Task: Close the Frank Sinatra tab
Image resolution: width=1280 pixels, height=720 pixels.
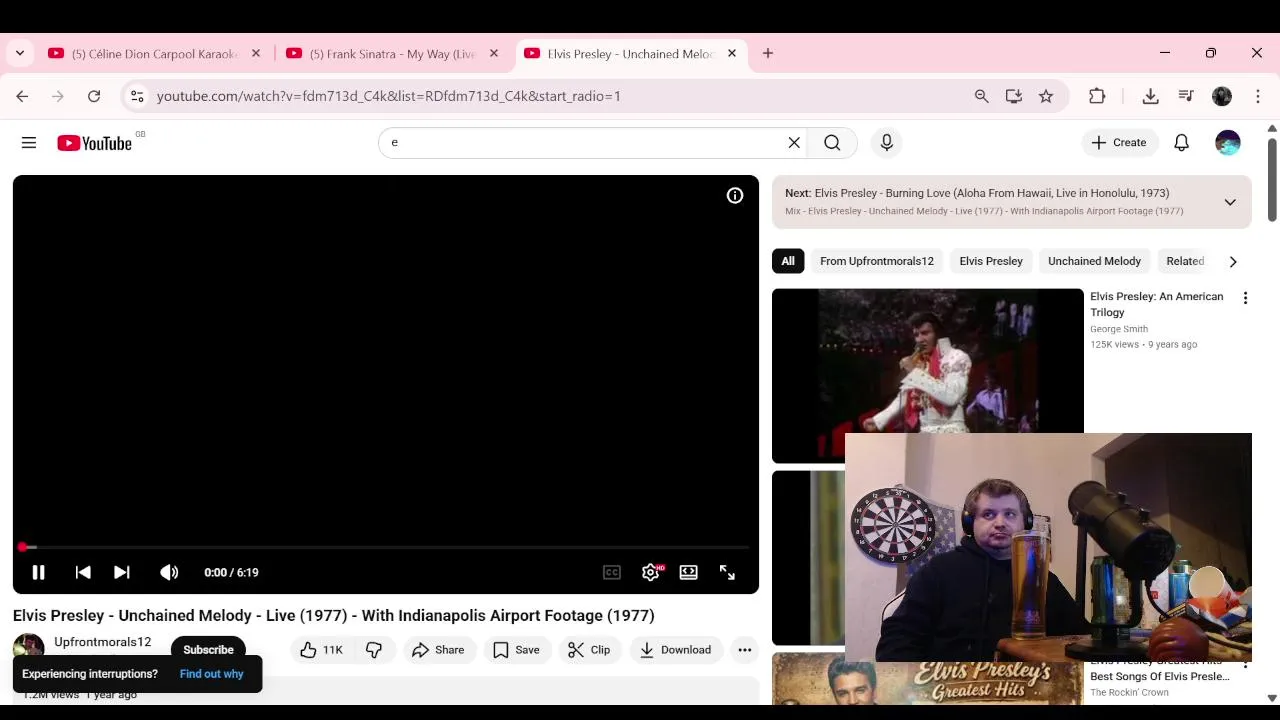Action: [x=494, y=54]
